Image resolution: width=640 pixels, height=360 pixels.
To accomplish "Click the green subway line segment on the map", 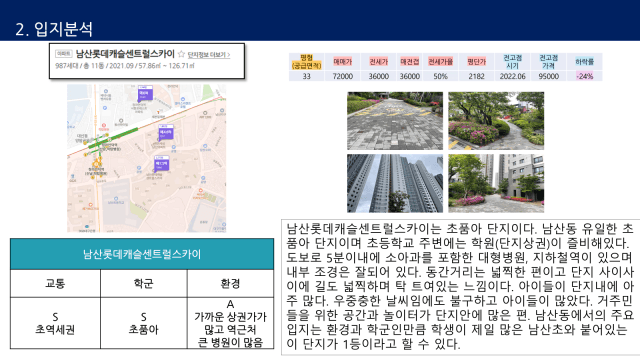I will [113, 138].
